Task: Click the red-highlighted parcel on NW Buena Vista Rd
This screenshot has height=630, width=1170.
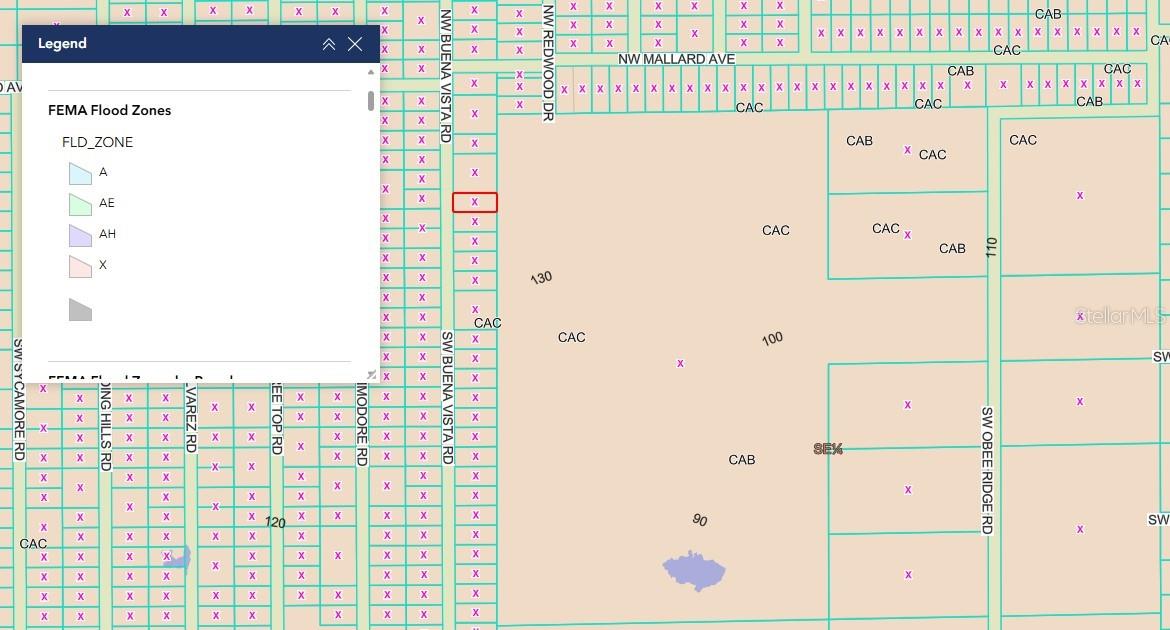Action: coord(475,202)
